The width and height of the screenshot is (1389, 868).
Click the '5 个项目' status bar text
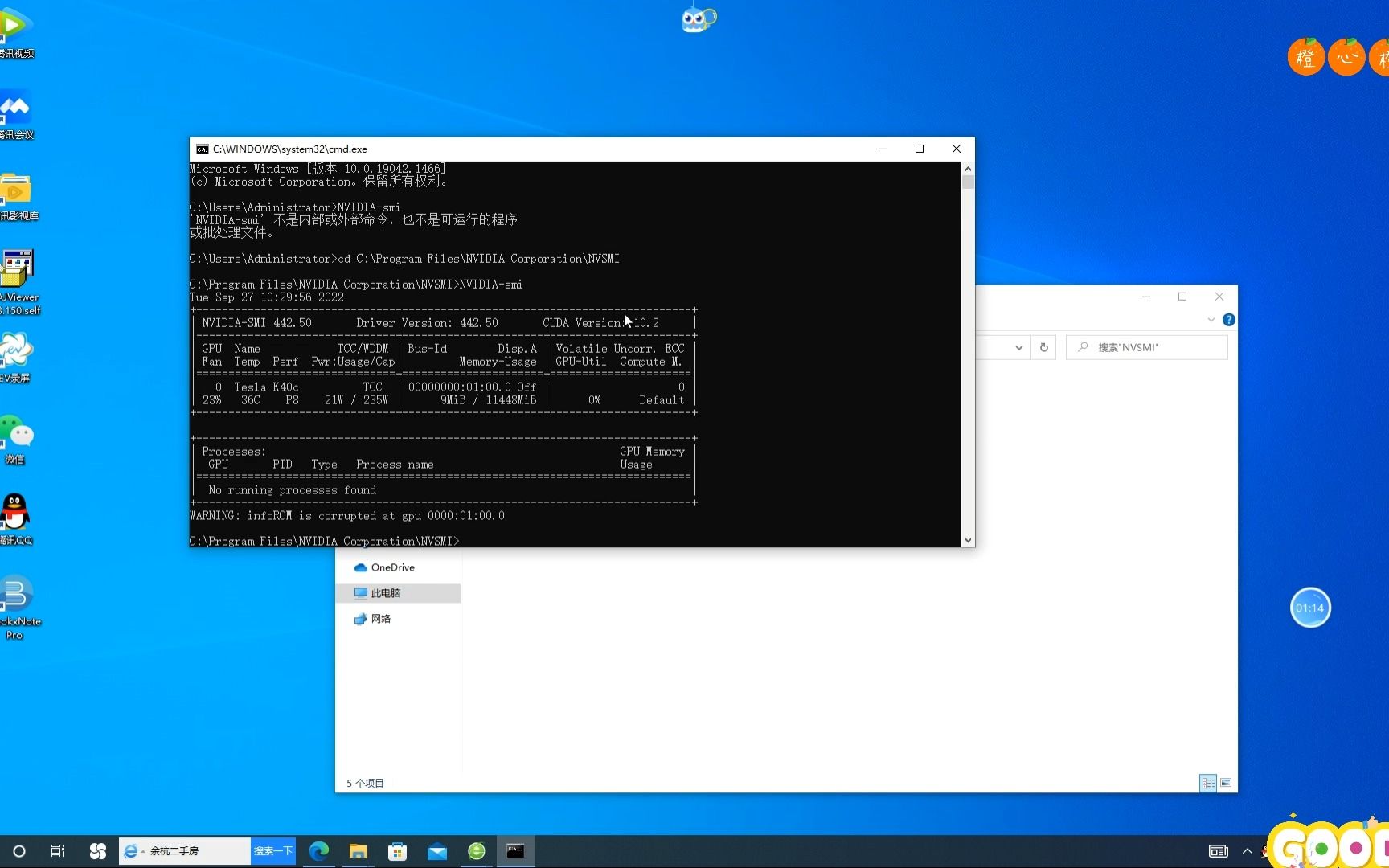click(365, 783)
